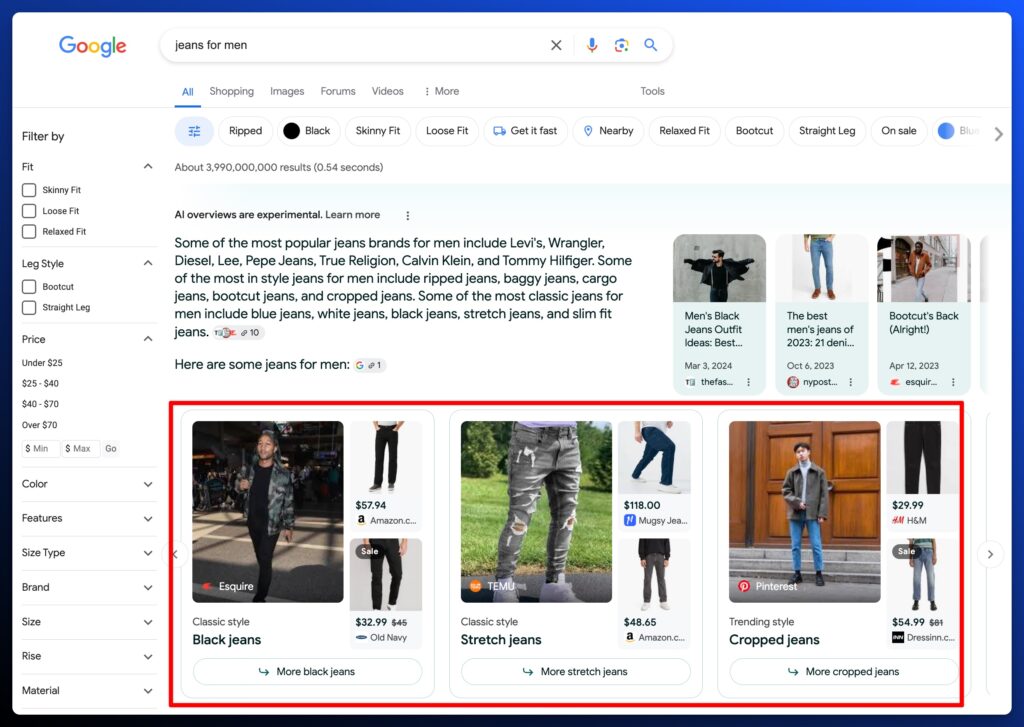Open Google Lens image search icon
The image size is (1024, 727).
621,45
